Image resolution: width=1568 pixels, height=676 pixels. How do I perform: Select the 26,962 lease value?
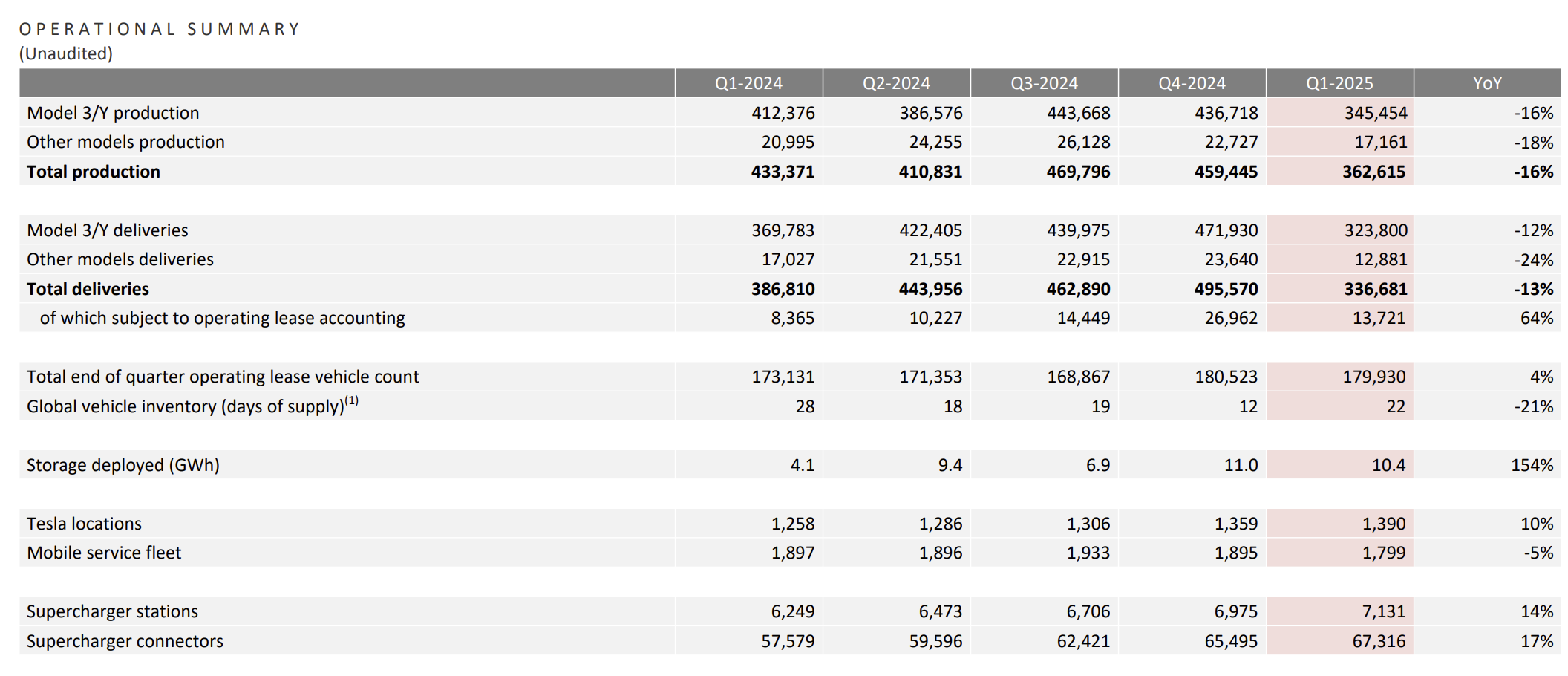1231,318
